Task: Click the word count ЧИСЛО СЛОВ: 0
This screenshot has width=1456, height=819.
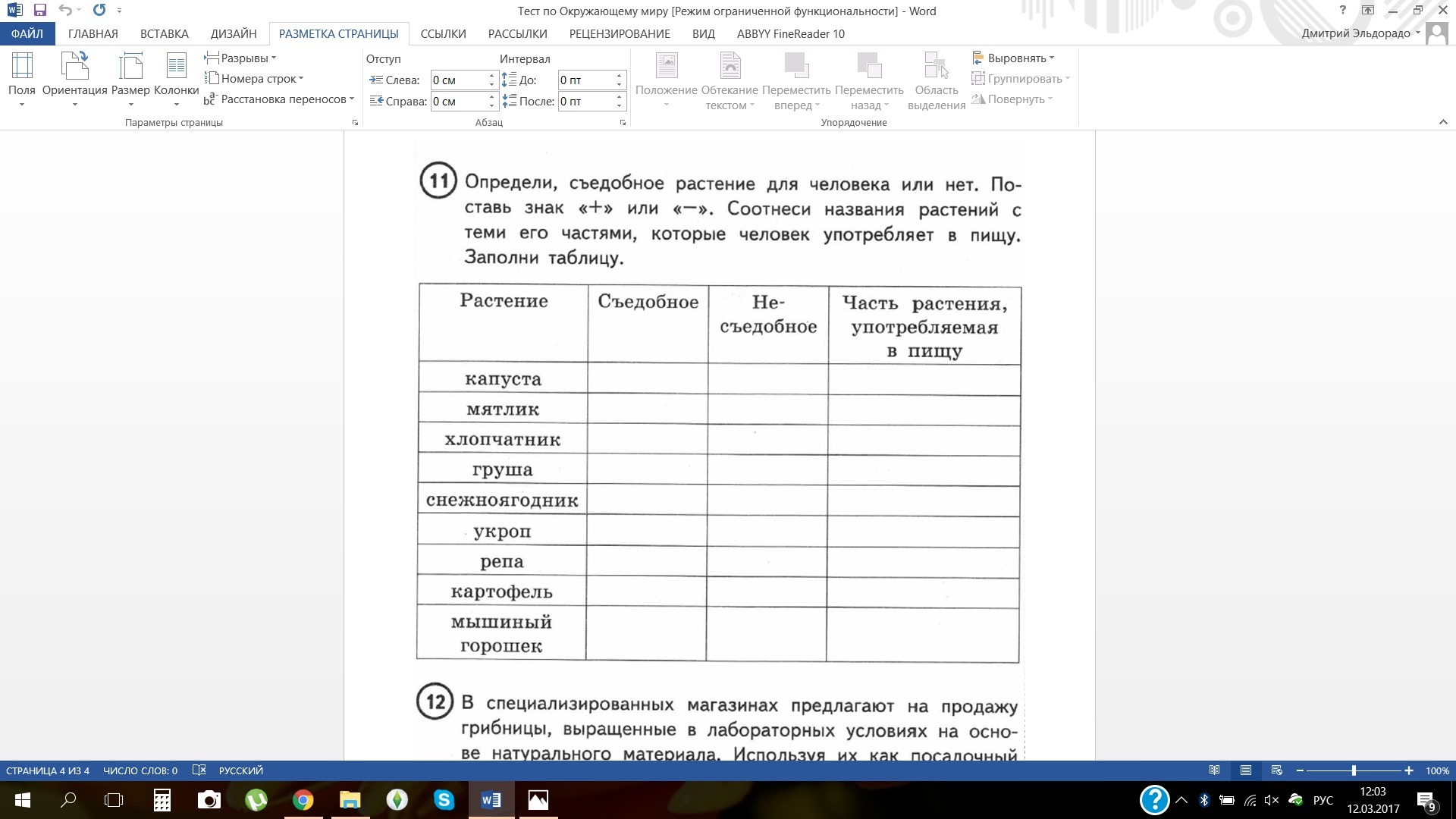Action: (x=140, y=770)
